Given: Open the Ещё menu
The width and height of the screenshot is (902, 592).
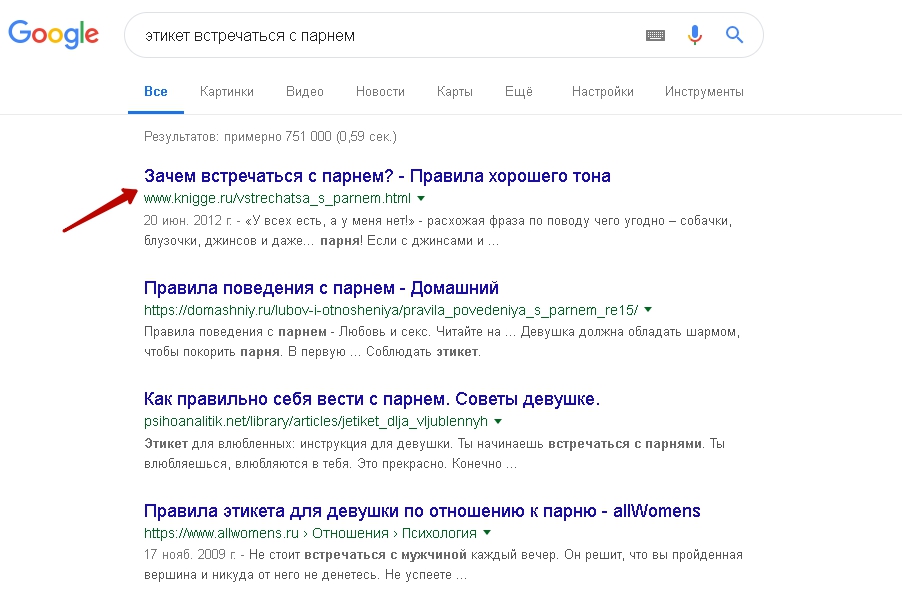Looking at the screenshot, I should coord(519,91).
